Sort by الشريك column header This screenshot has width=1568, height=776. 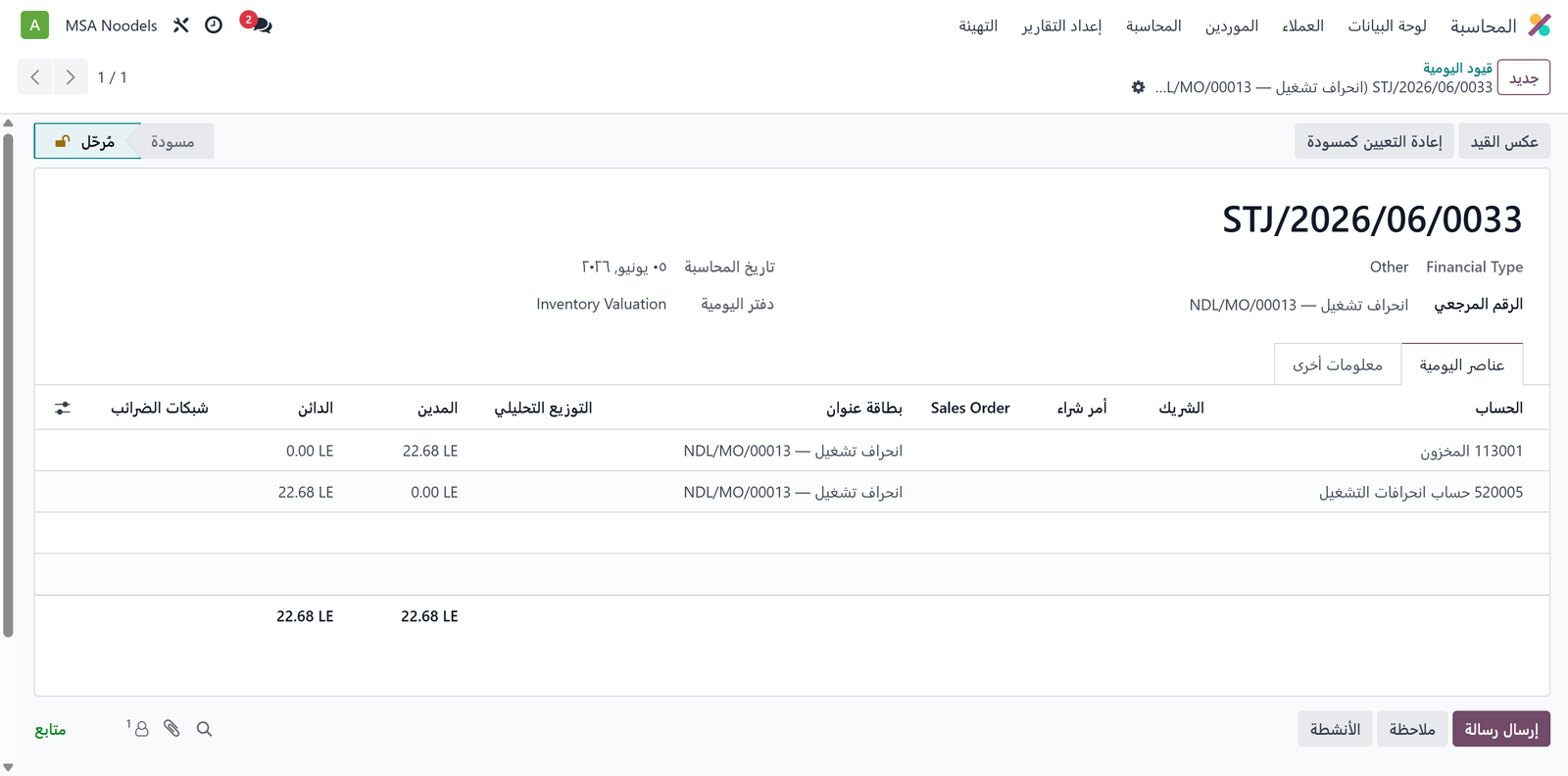coord(1181,408)
